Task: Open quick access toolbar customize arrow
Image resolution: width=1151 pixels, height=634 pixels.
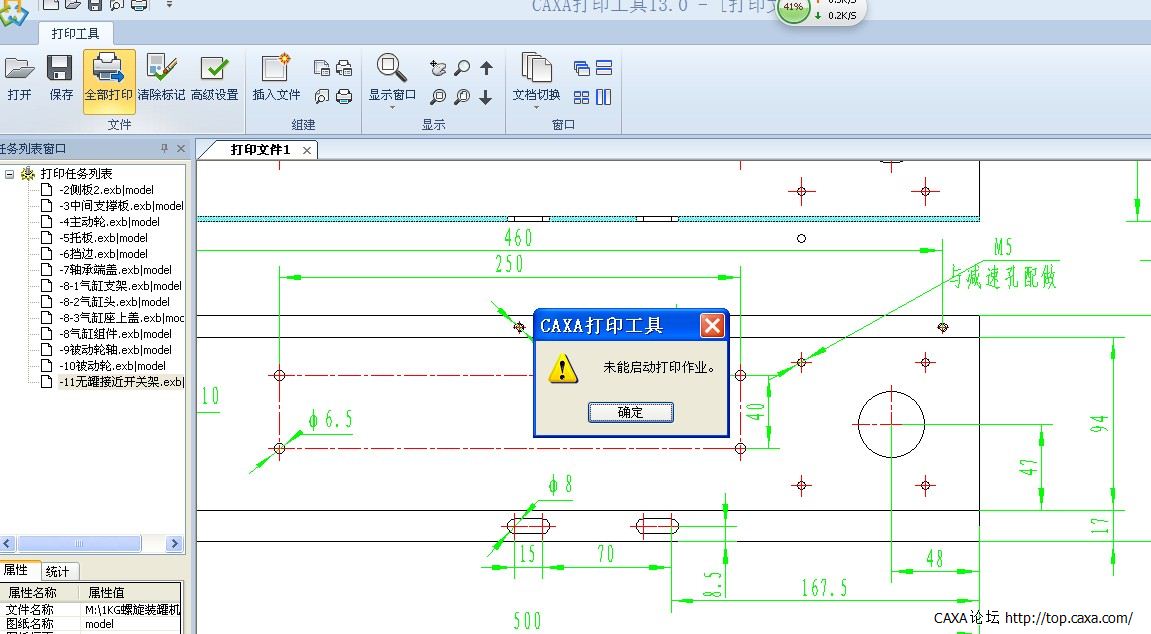Action: click(169, 5)
